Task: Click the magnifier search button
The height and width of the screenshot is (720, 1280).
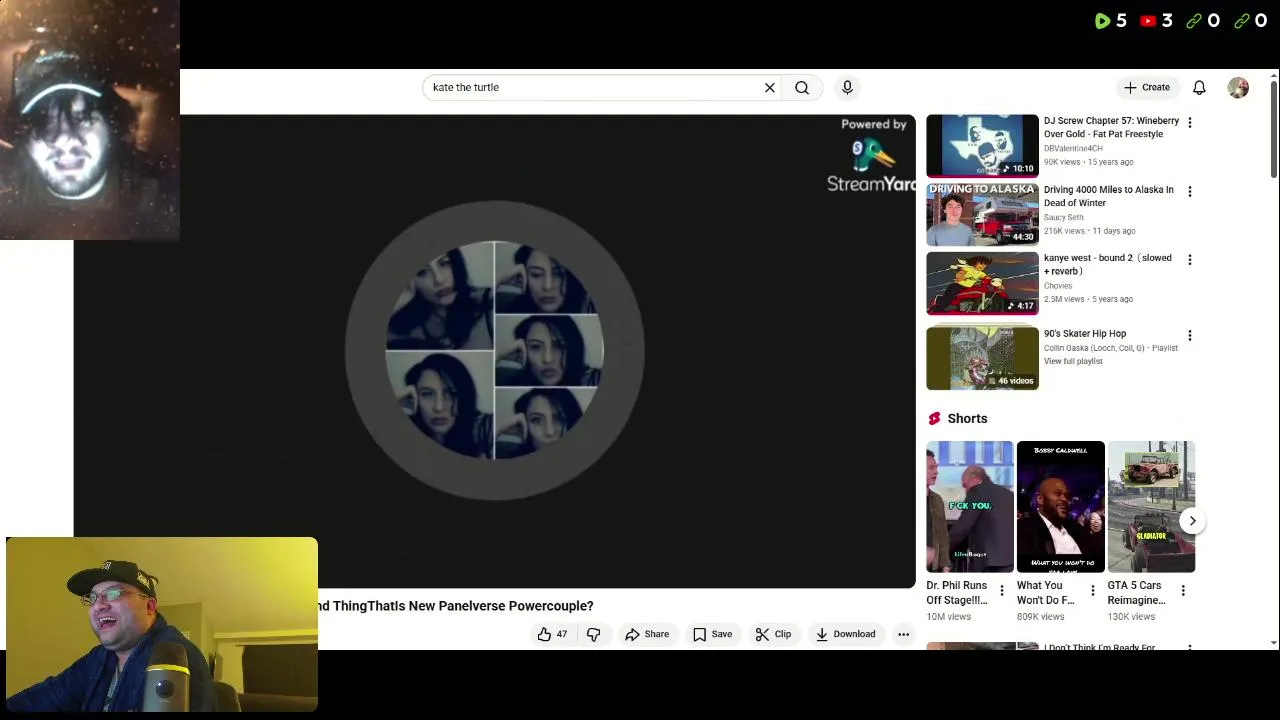Action: [802, 88]
